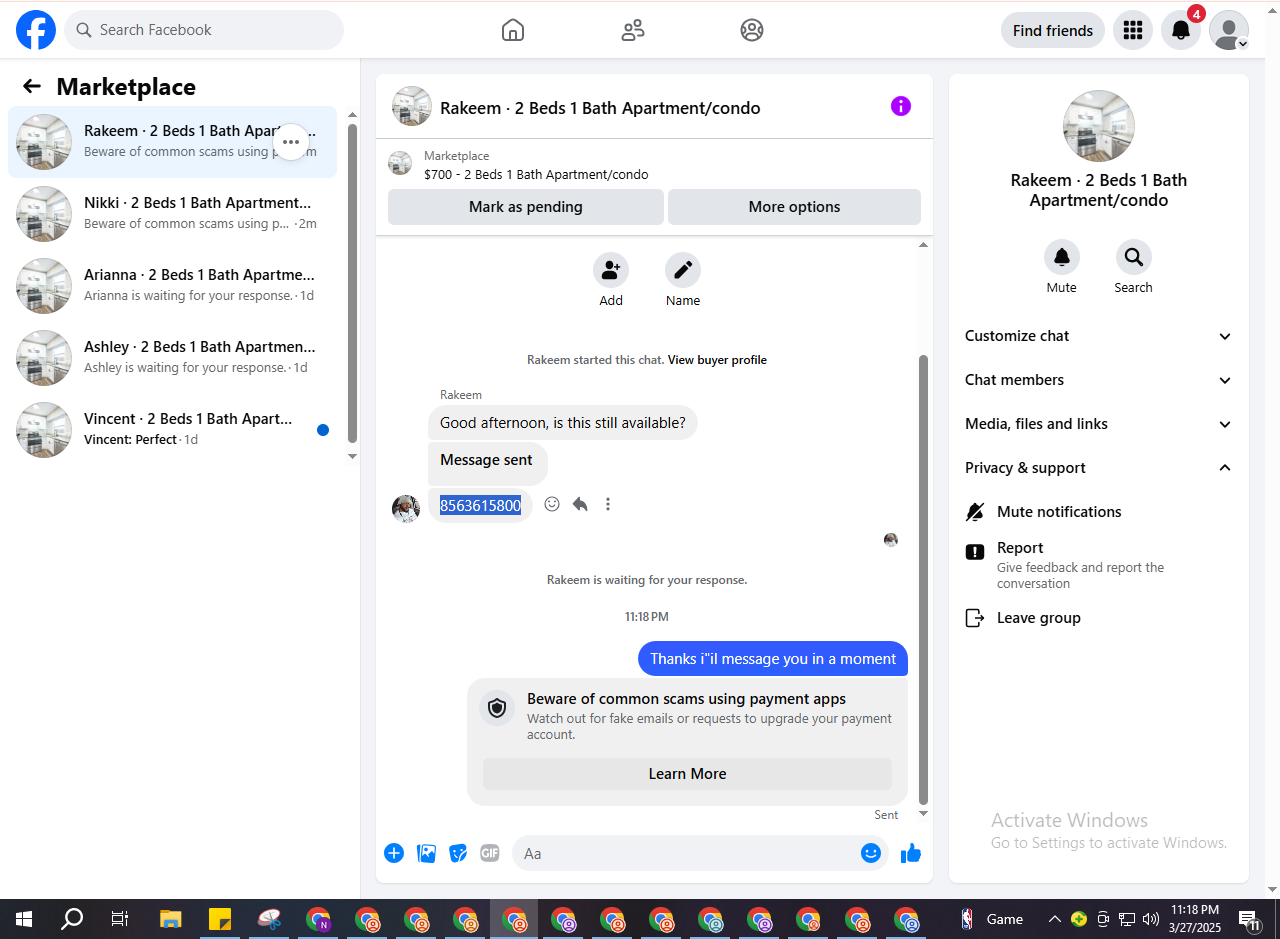Expand the Chat members section
The width and height of the screenshot is (1280, 939).
[x=1099, y=380]
